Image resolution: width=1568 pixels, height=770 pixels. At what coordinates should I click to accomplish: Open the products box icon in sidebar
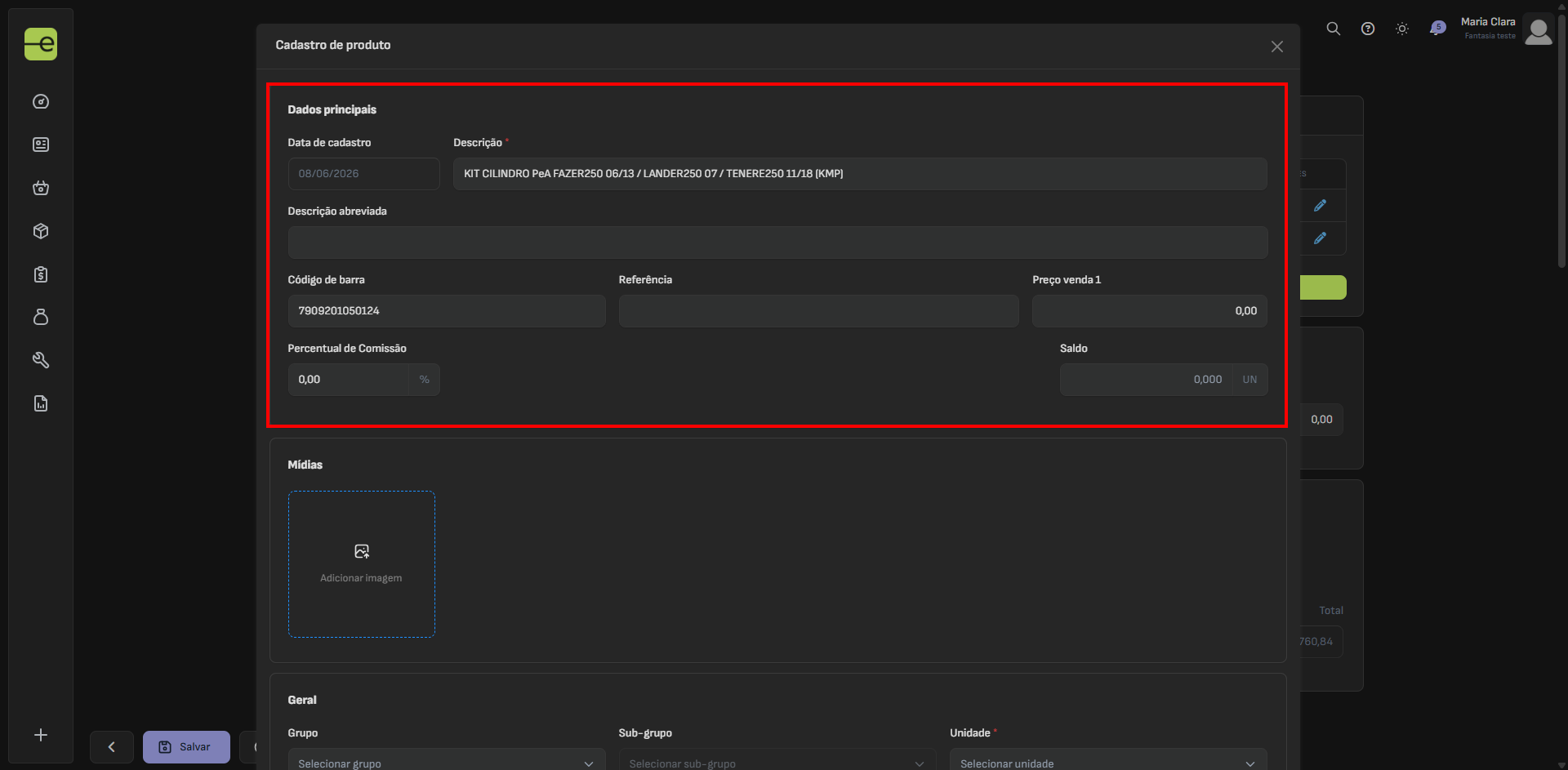41,231
